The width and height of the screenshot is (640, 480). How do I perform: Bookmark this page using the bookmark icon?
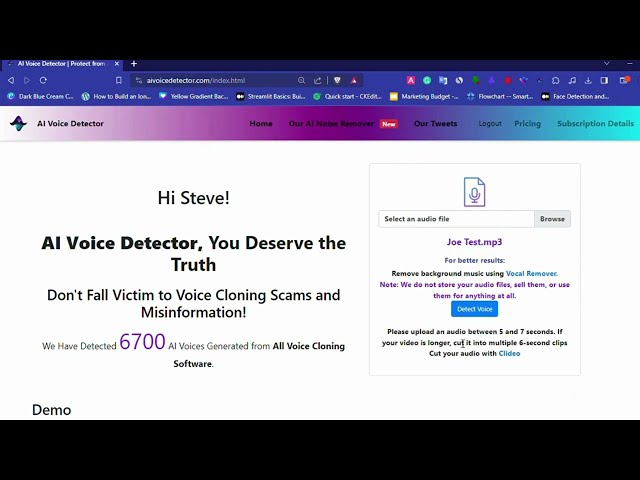(x=119, y=80)
